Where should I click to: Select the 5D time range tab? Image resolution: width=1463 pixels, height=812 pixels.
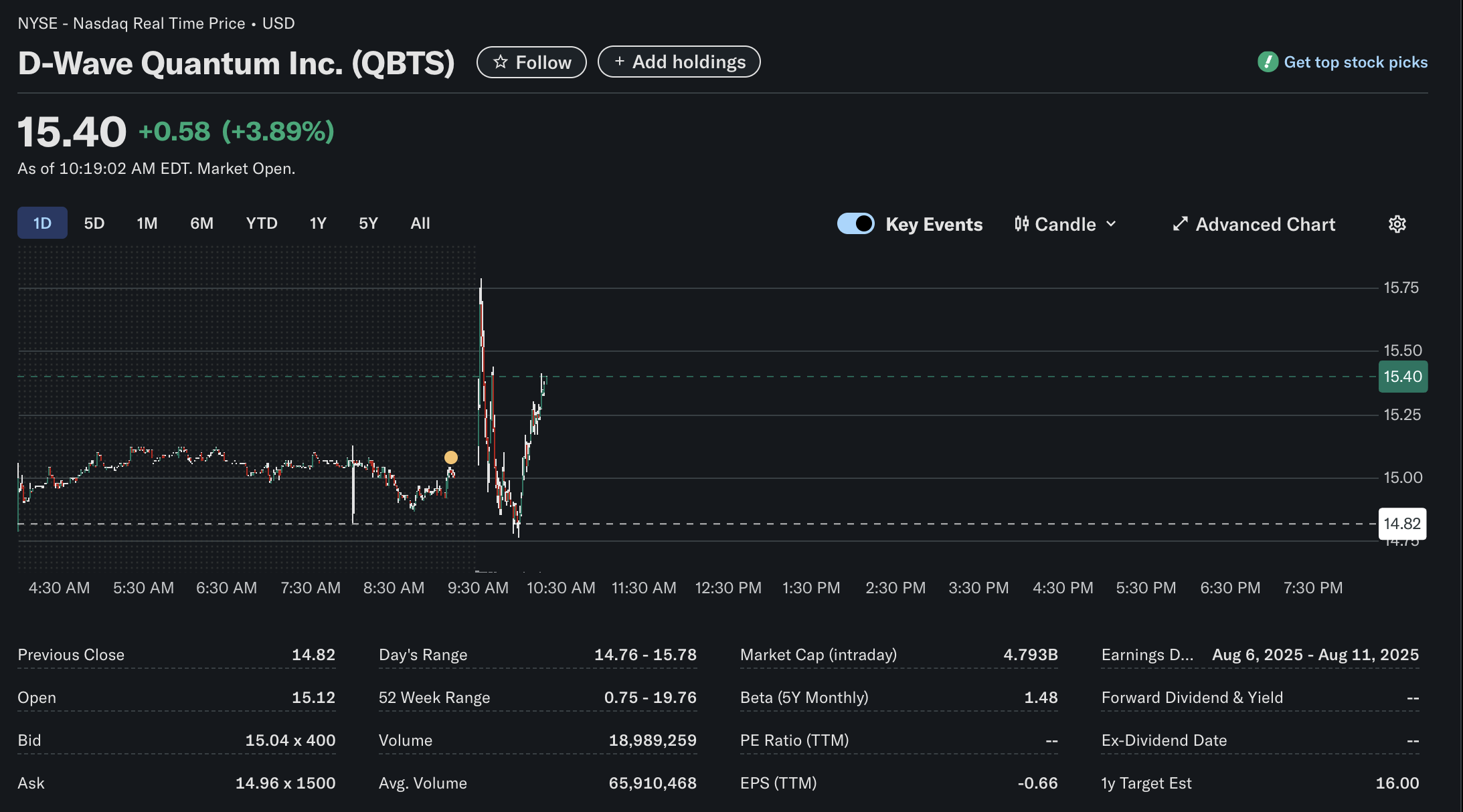tap(94, 223)
